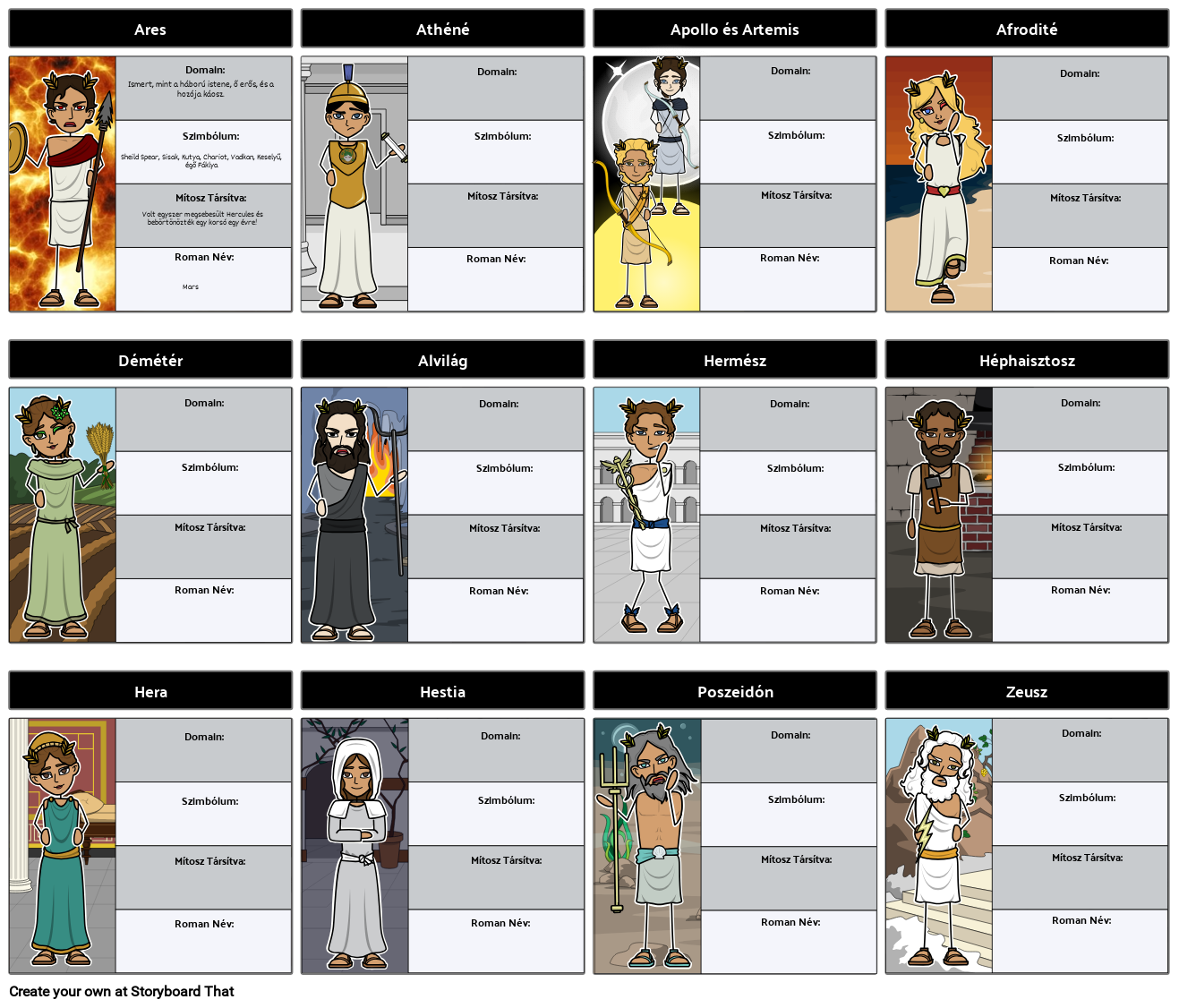Select the Alvilág character image

coord(355,515)
